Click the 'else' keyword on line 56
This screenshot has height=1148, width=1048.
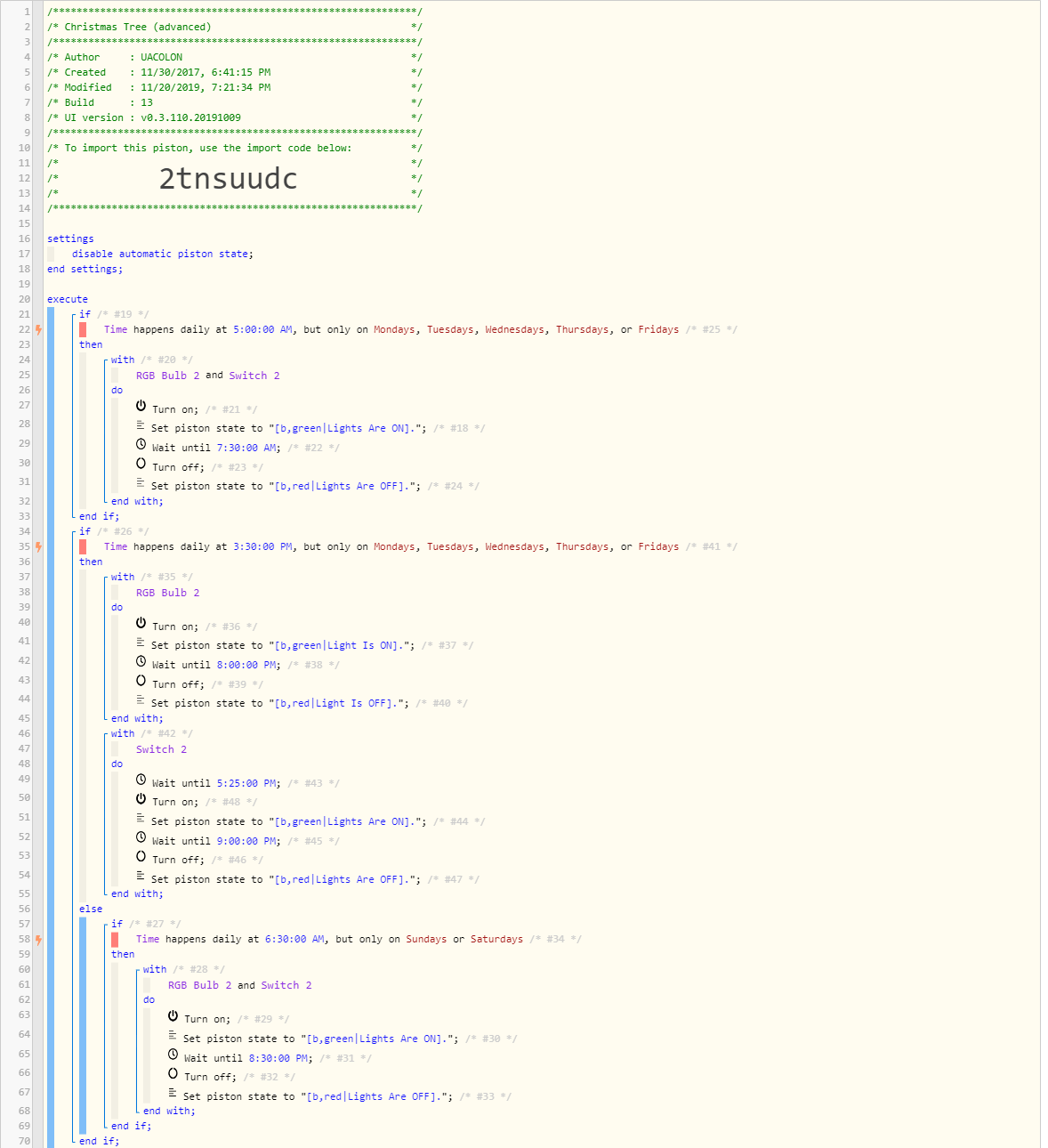point(91,909)
